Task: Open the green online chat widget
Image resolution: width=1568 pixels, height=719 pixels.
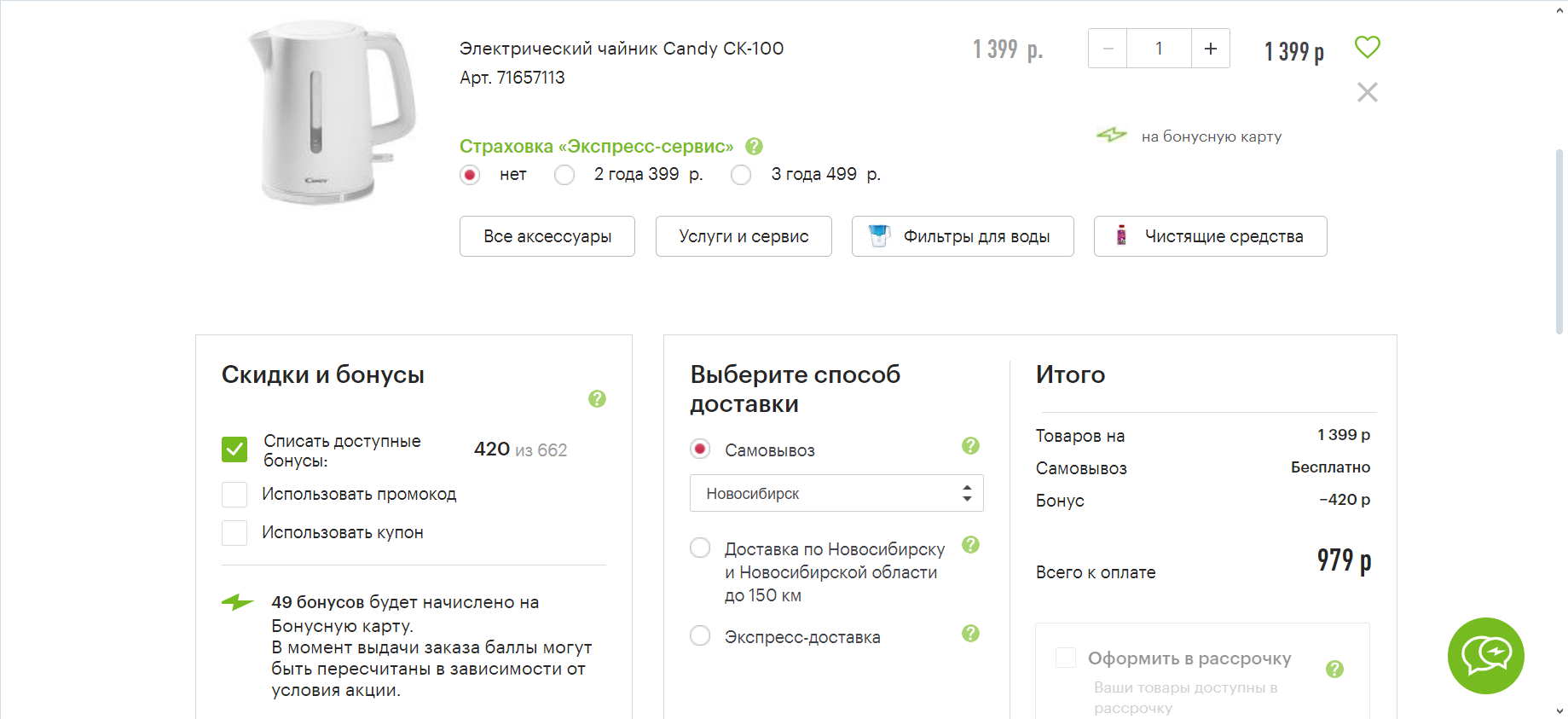Action: pyautogui.click(x=1485, y=656)
